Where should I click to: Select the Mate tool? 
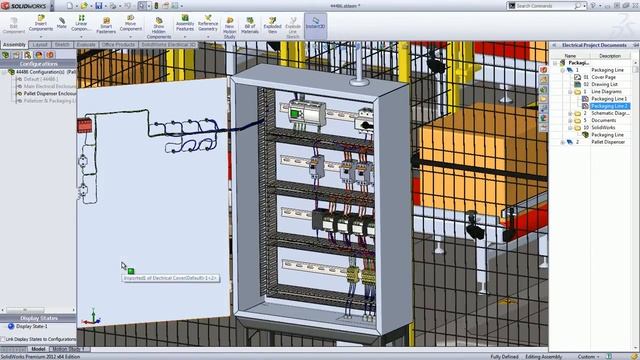click(x=62, y=23)
